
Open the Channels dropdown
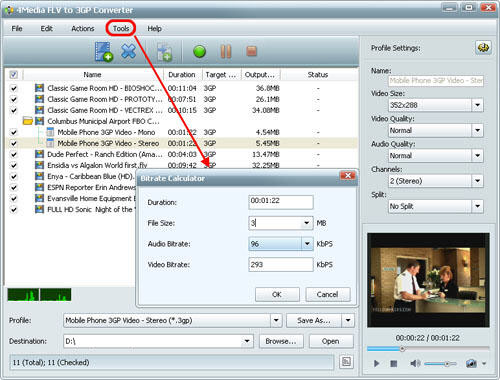477,181
